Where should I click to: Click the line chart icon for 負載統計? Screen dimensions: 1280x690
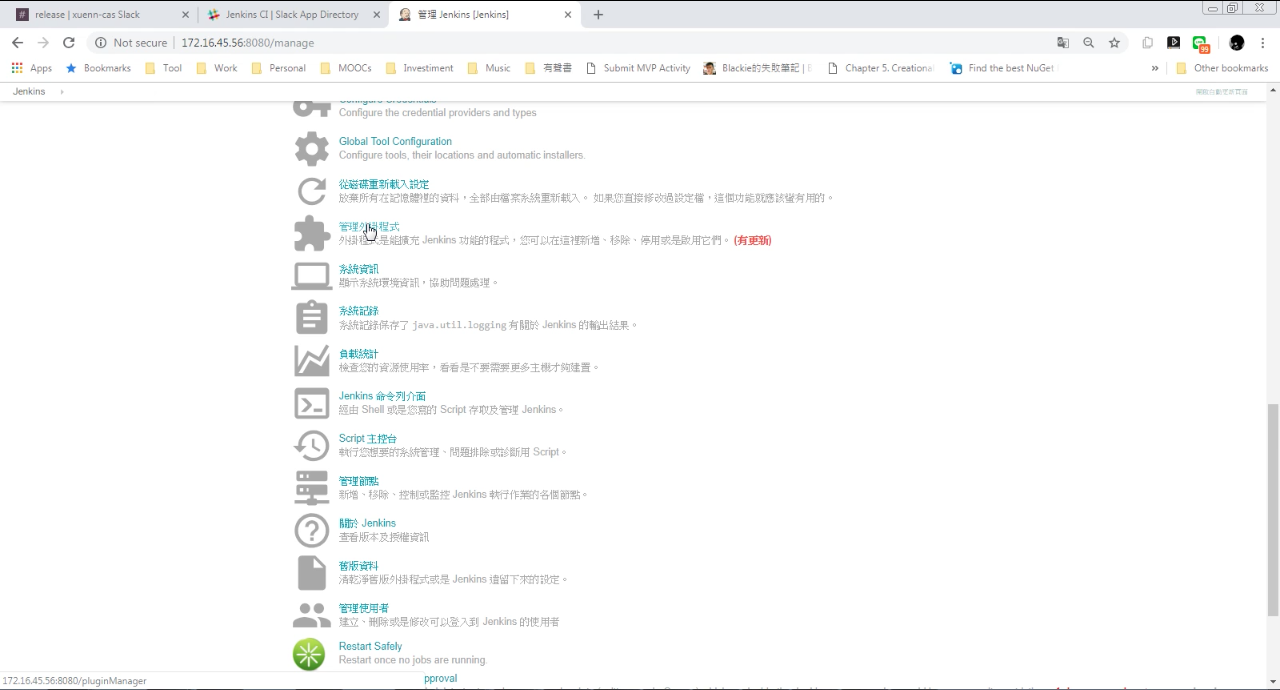tap(311, 361)
